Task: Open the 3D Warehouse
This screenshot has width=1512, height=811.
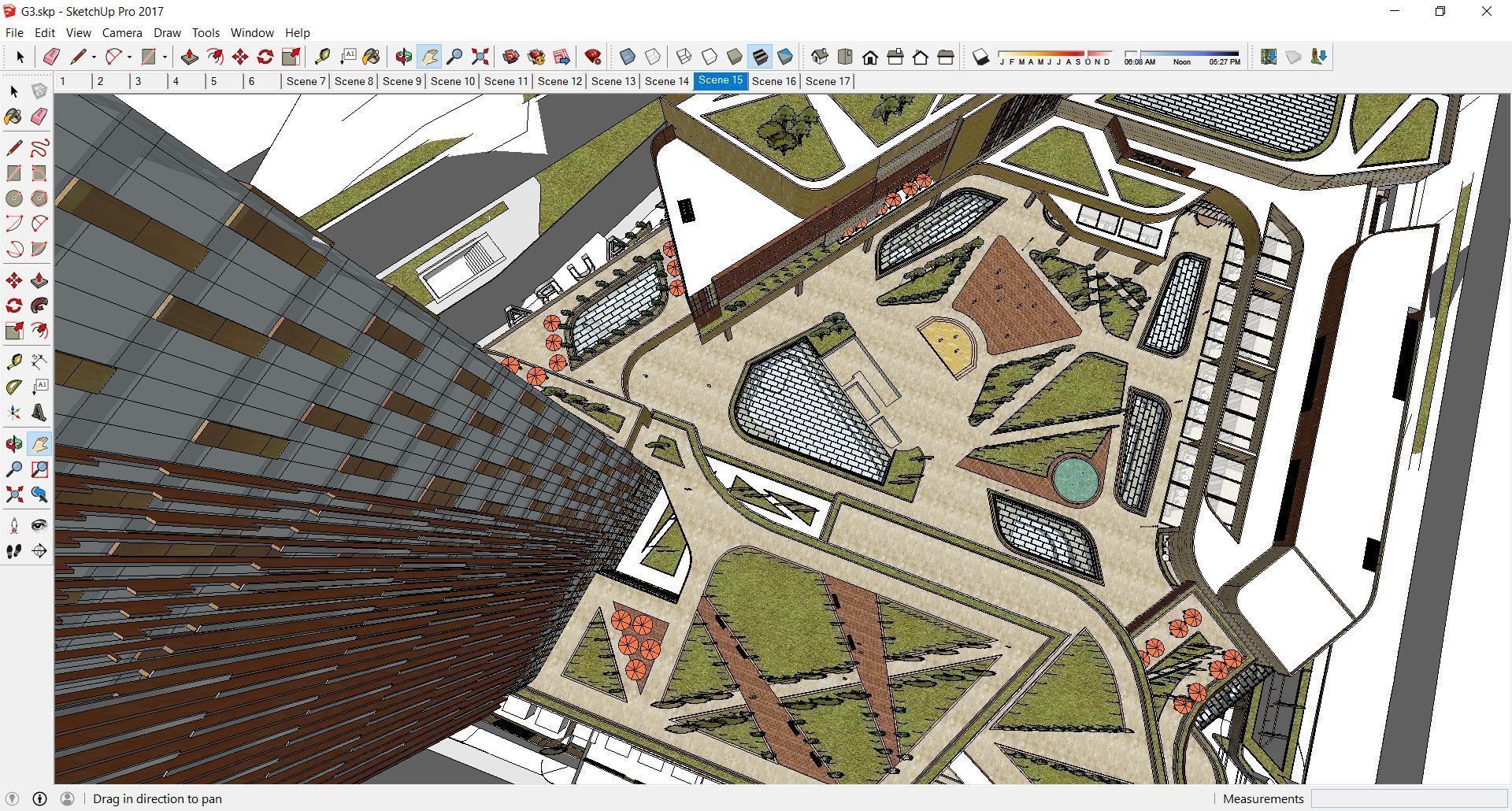Action: (x=510, y=56)
